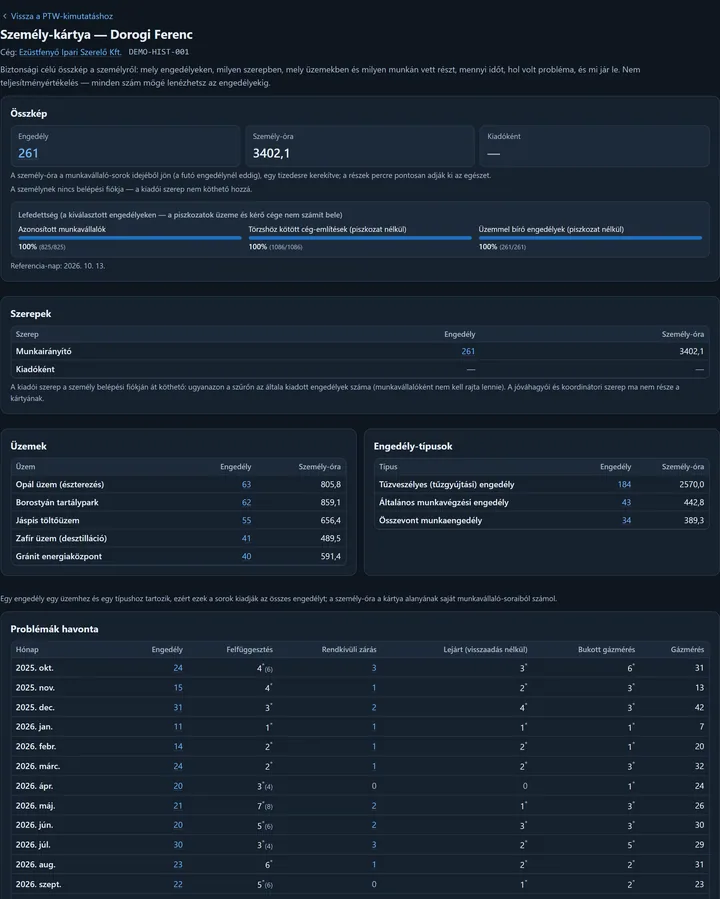
Task: Open Rendkívüli zárás count for 2026. aug.
Action: 374,865
